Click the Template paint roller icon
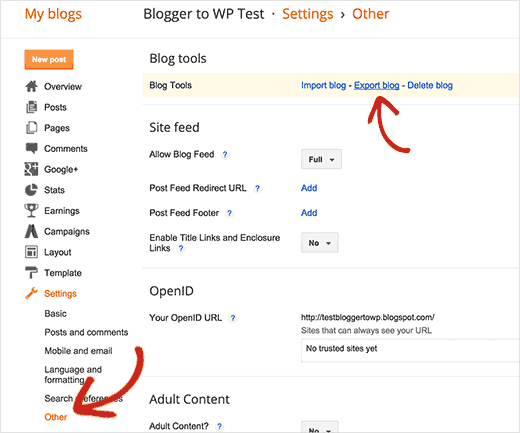Screen dimensions: 520x433 (31, 272)
